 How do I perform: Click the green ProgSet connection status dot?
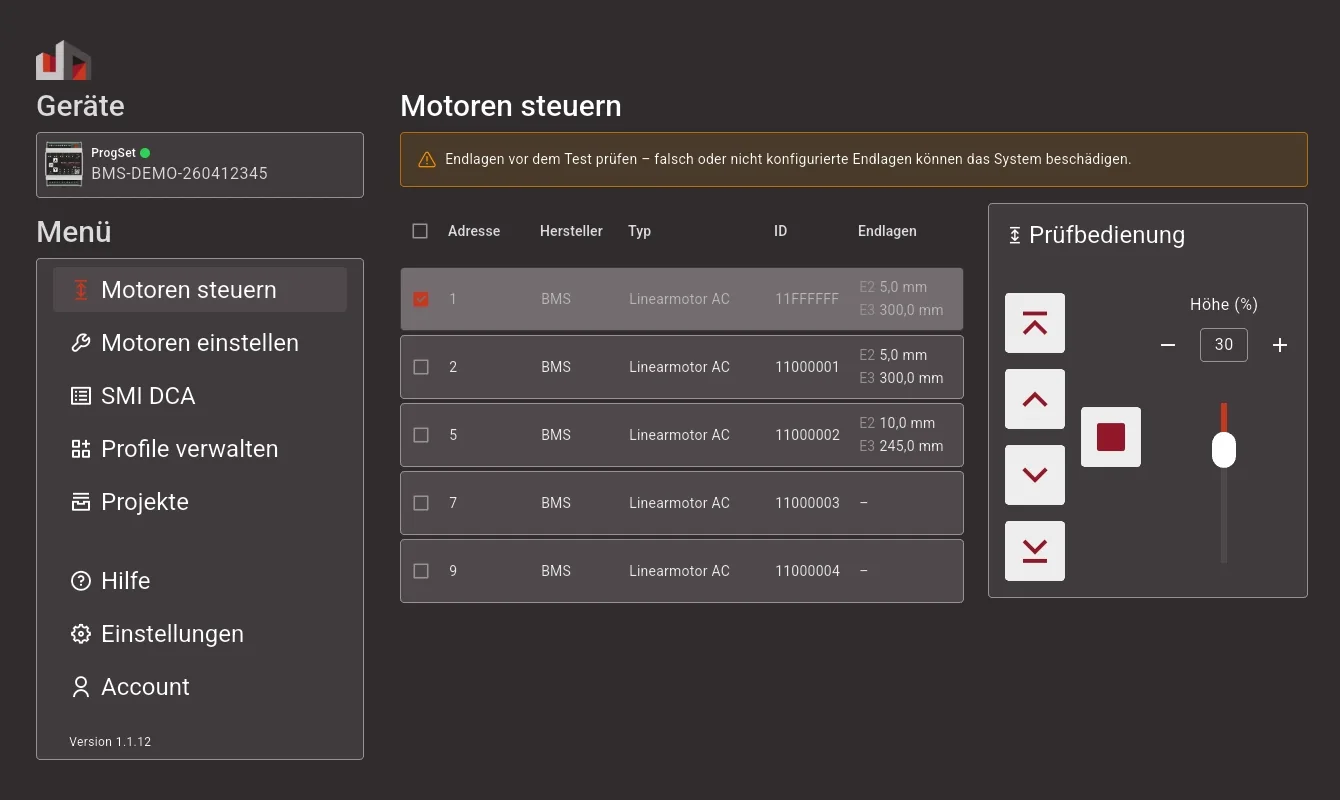pyautogui.click(x=145, y=153)
